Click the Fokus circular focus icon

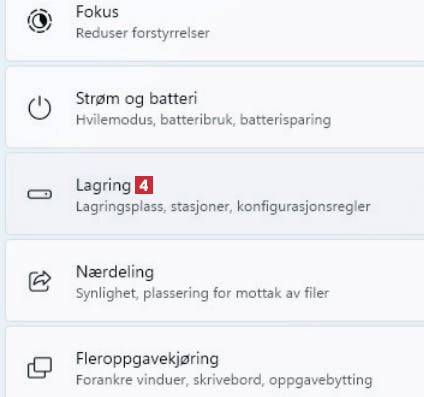point(39,21)
